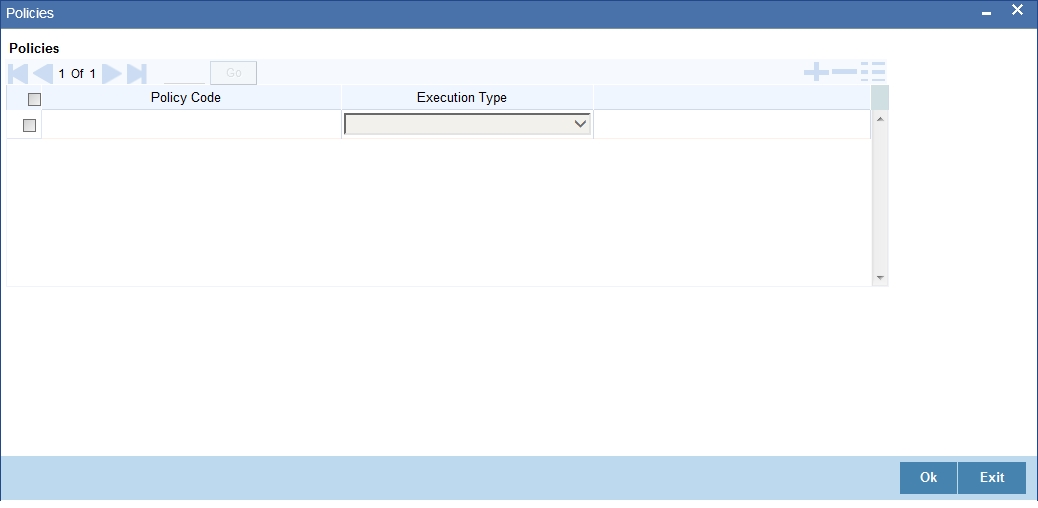
Task: Click the table scrollbar down arrow
Action: [x=880, y=278]
